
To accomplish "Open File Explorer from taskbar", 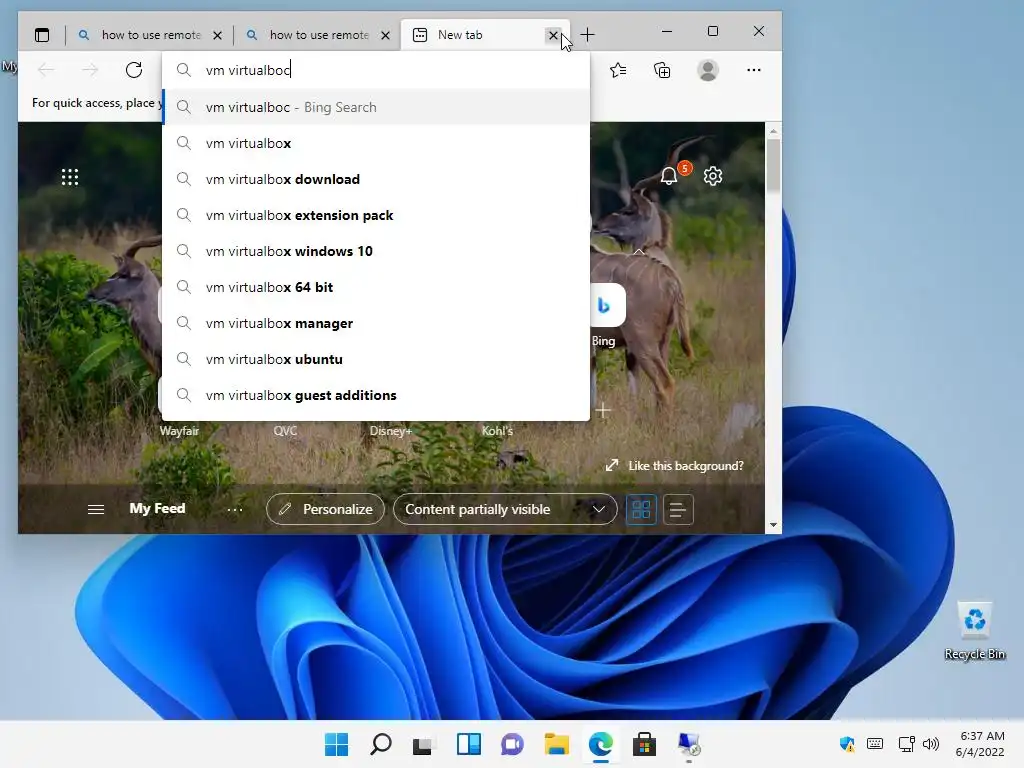I will click(556, 744).
